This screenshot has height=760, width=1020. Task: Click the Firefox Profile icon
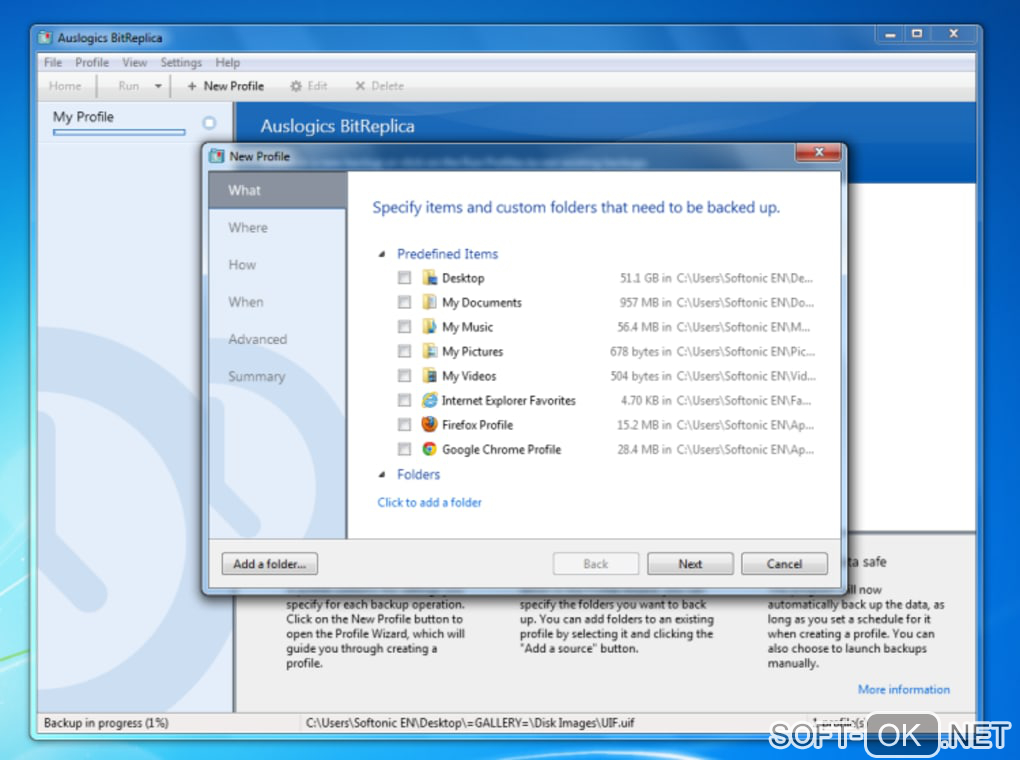tap(429, 425)
